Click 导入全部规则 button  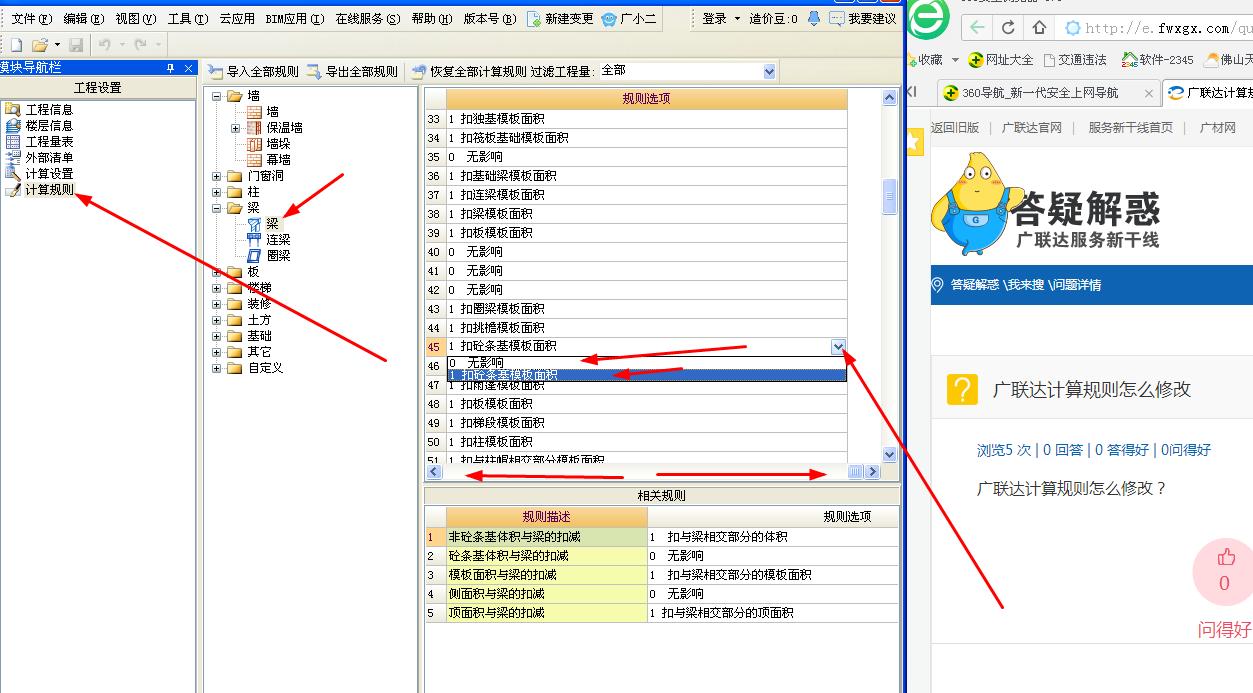253,72
